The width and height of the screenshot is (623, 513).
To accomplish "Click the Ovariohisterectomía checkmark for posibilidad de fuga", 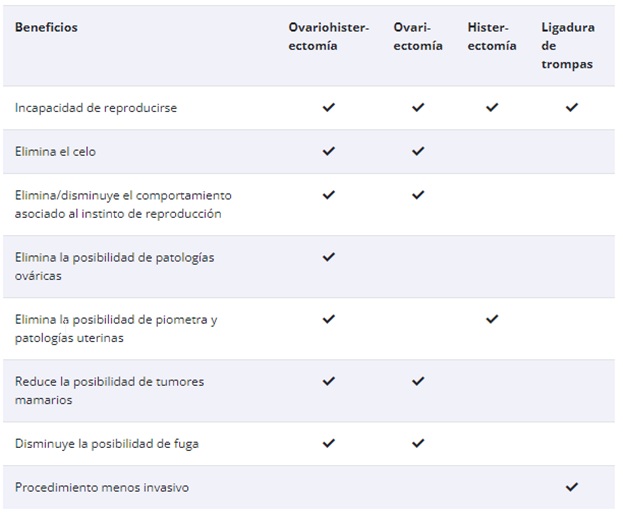I will (x=329, y=443).
